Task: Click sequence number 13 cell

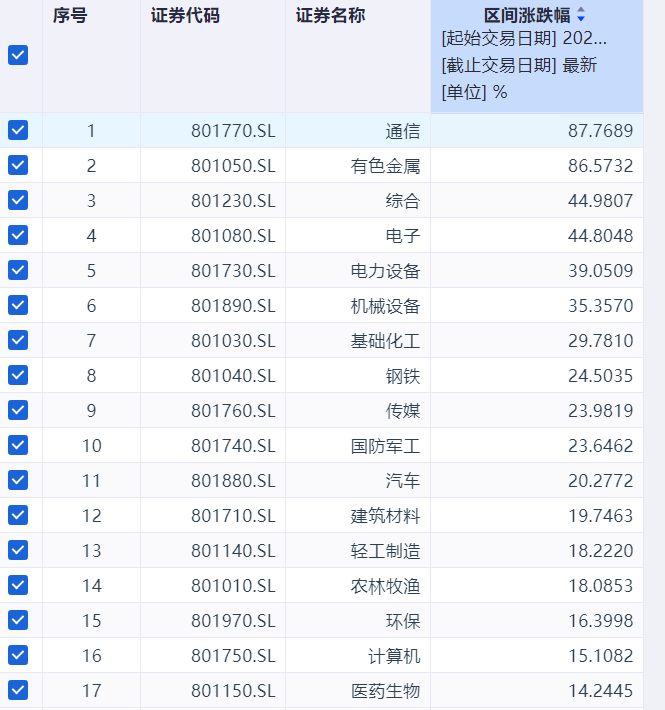Action: coord(91,551)
